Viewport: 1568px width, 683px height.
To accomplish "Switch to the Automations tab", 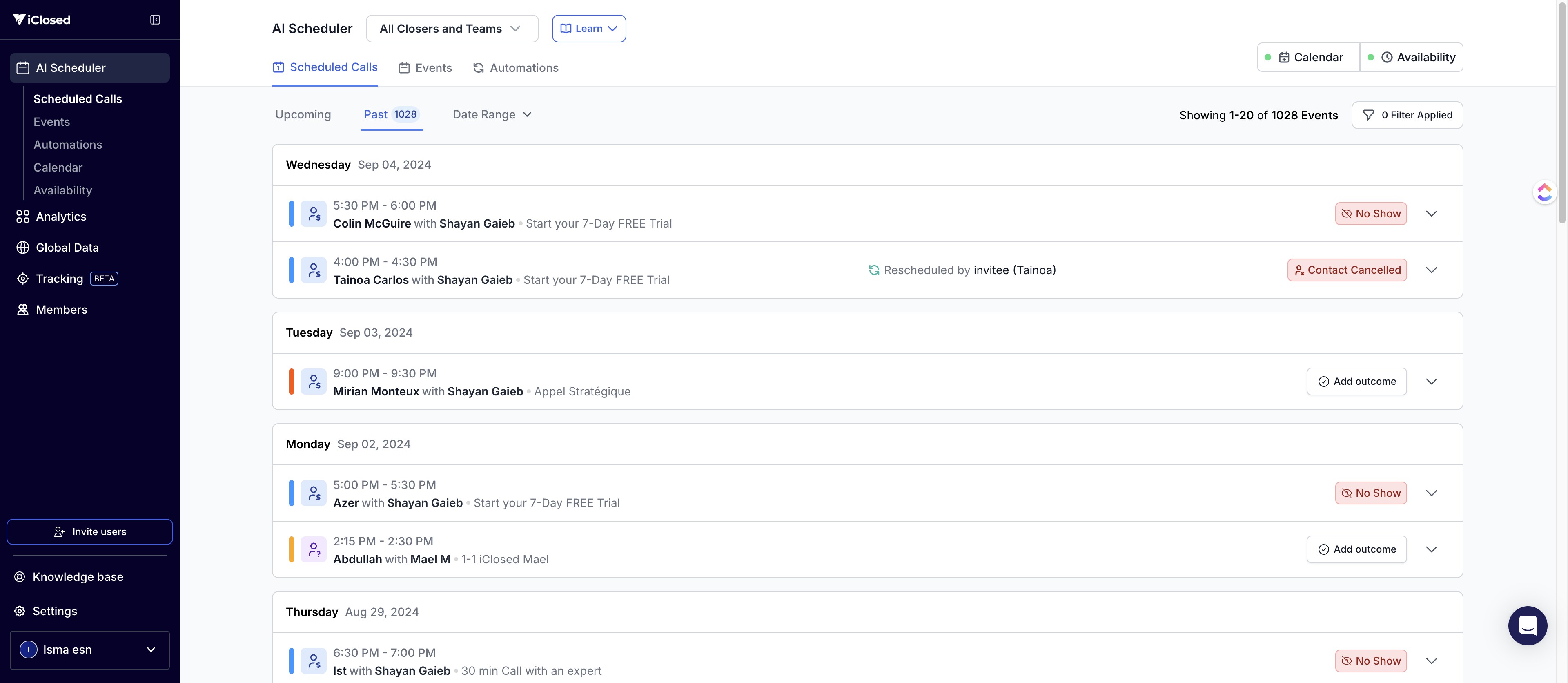I will [x=516, y=67].
